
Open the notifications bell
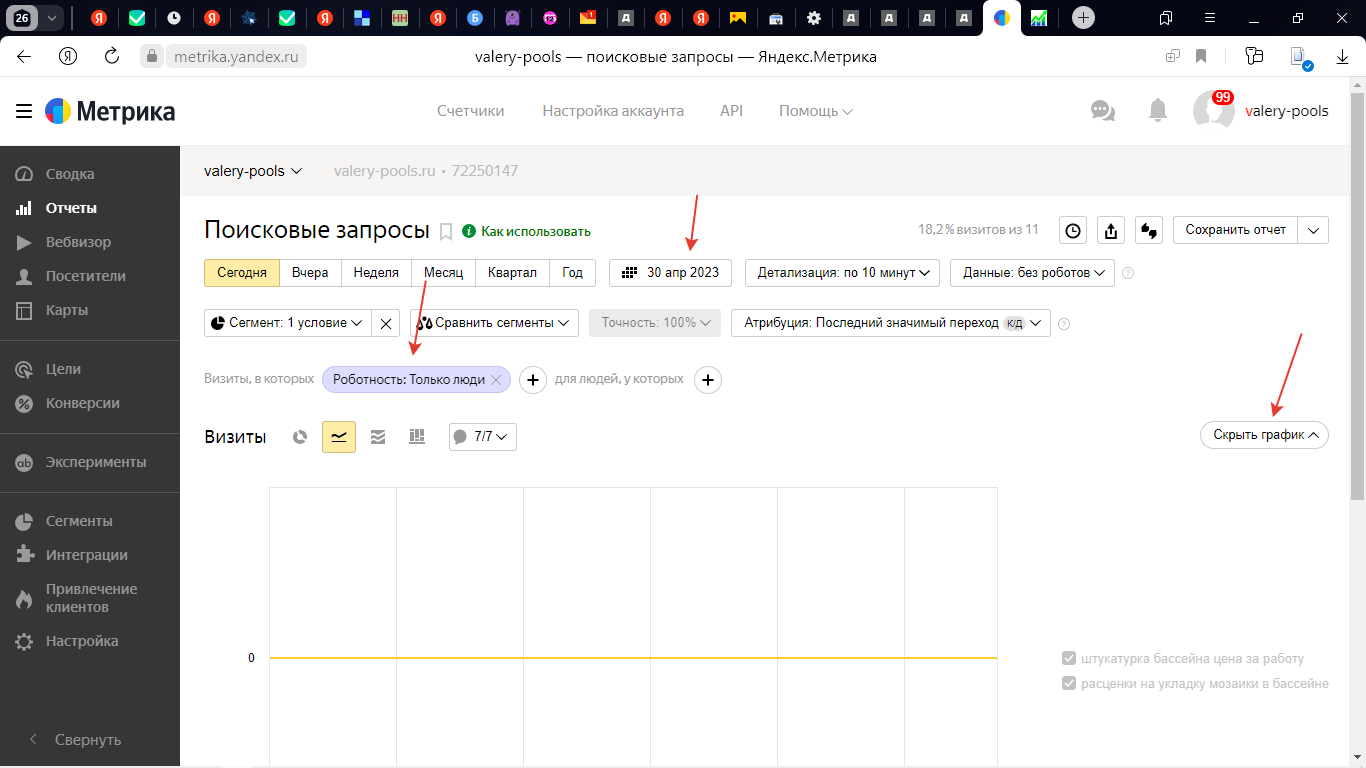point(1157,111)
